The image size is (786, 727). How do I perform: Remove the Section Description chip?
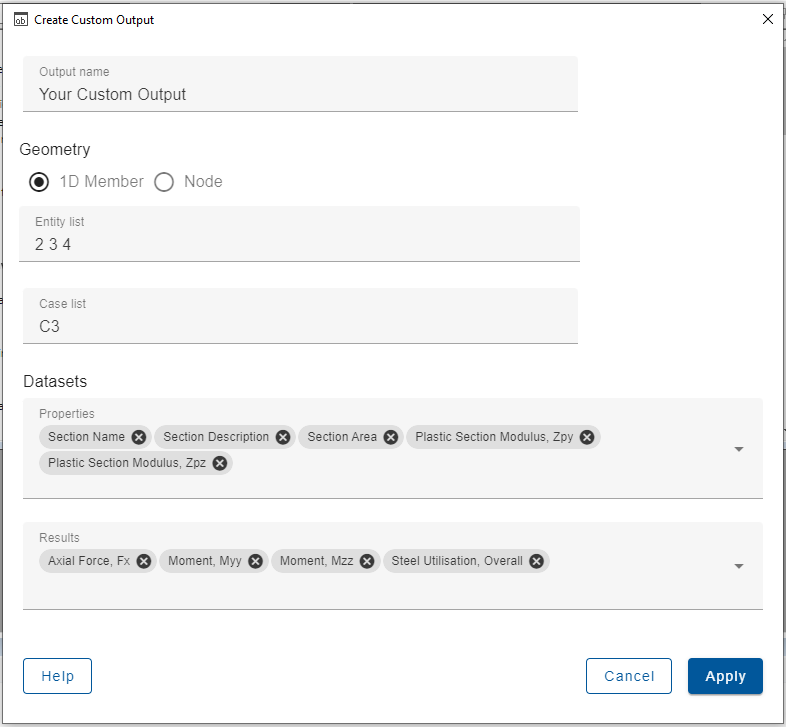(283, 437)
